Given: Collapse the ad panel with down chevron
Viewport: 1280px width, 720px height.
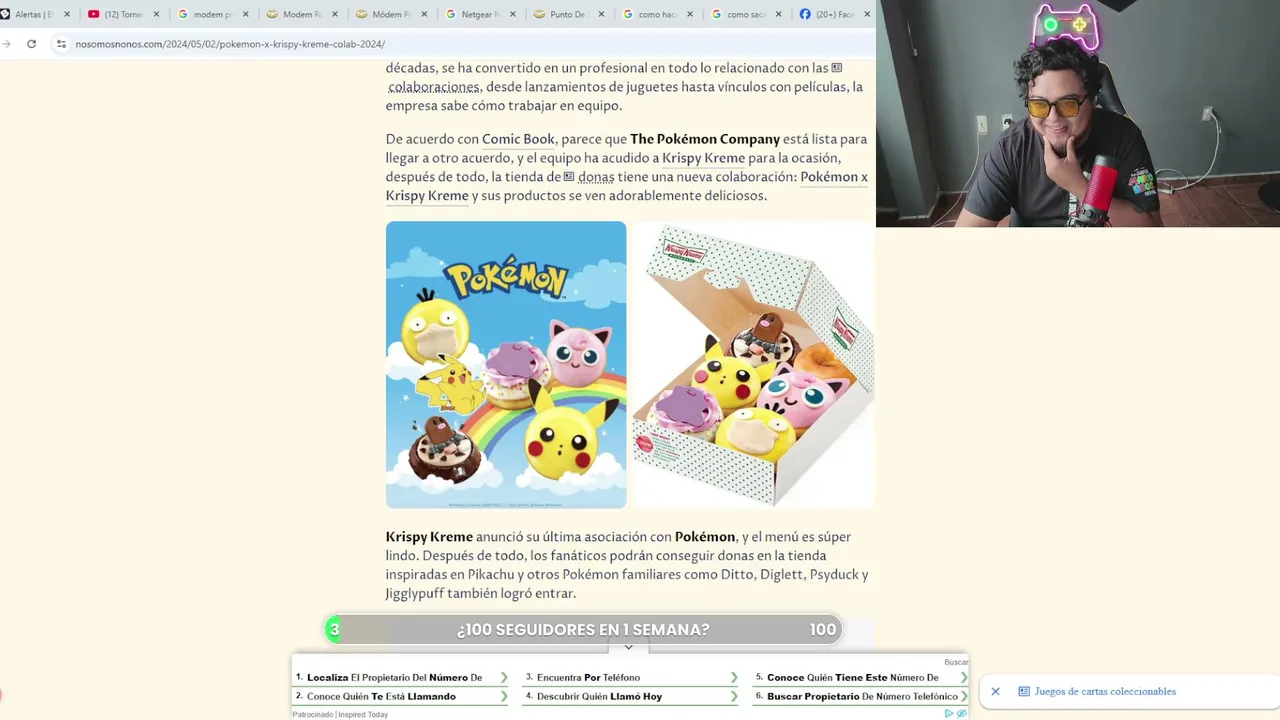Looking at the screenshot, I should [x=628, y=647].
